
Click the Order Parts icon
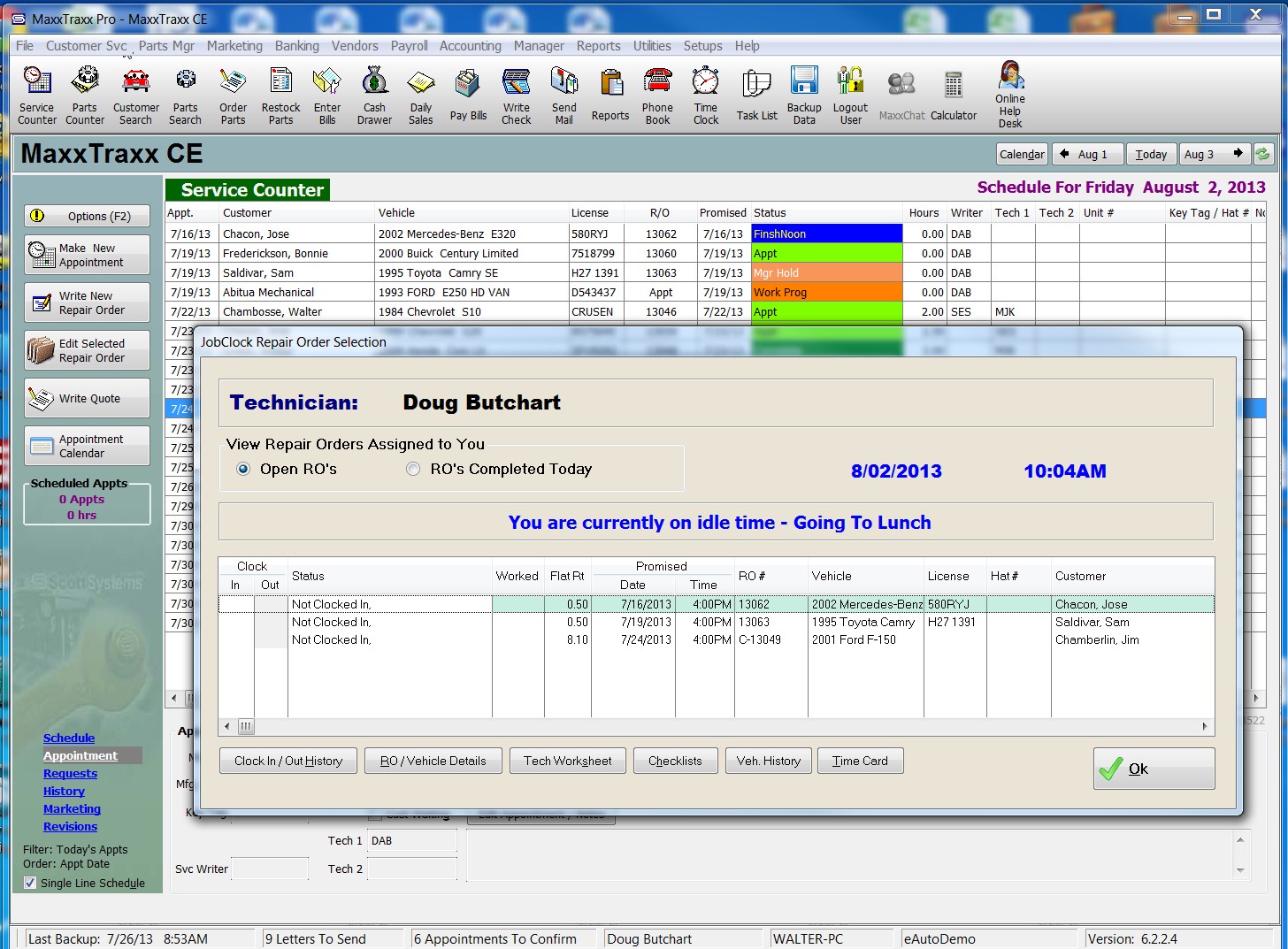pyautogui.click(x=234, y=95)
